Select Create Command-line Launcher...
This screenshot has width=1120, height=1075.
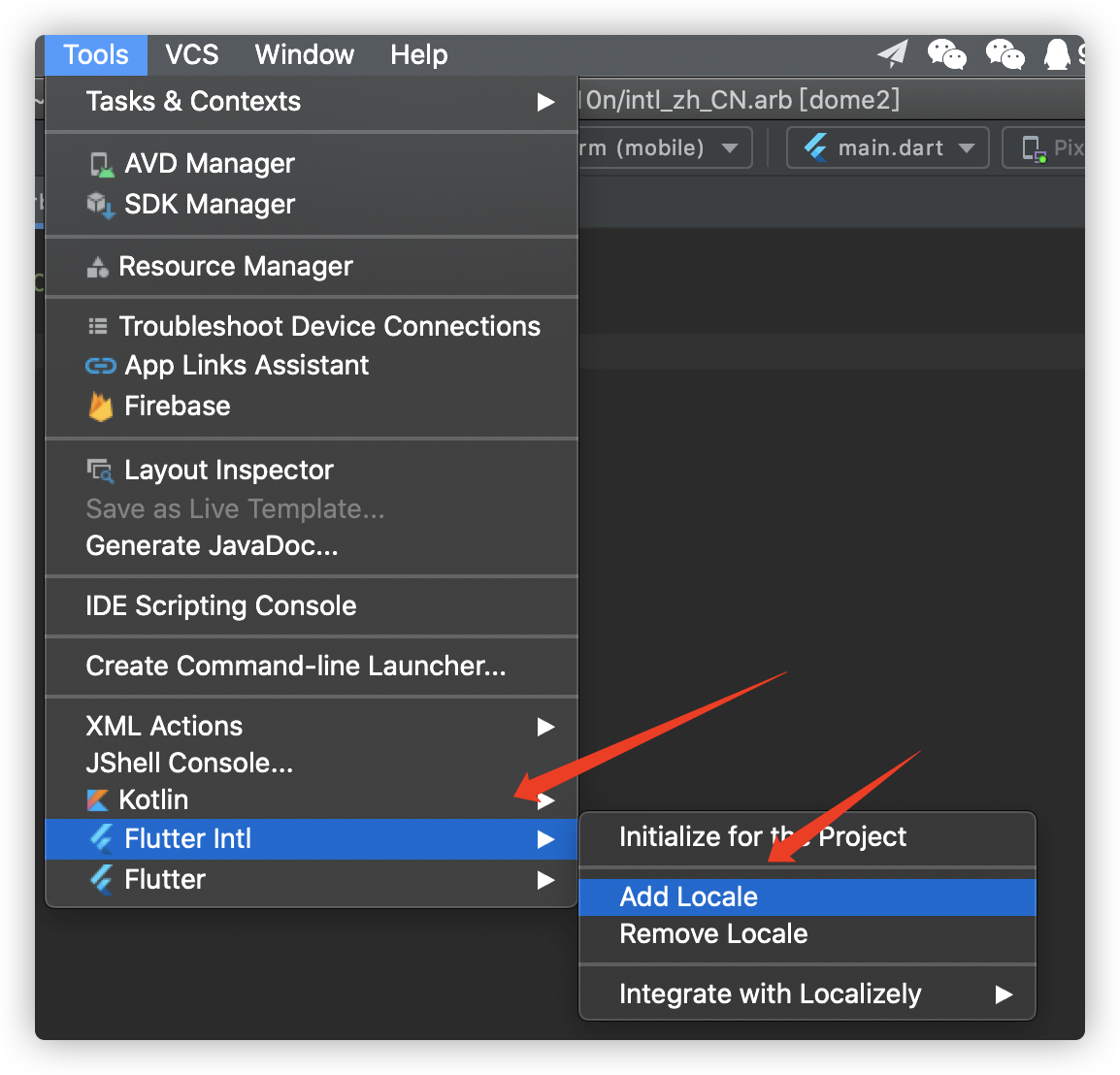pos(312,667)
